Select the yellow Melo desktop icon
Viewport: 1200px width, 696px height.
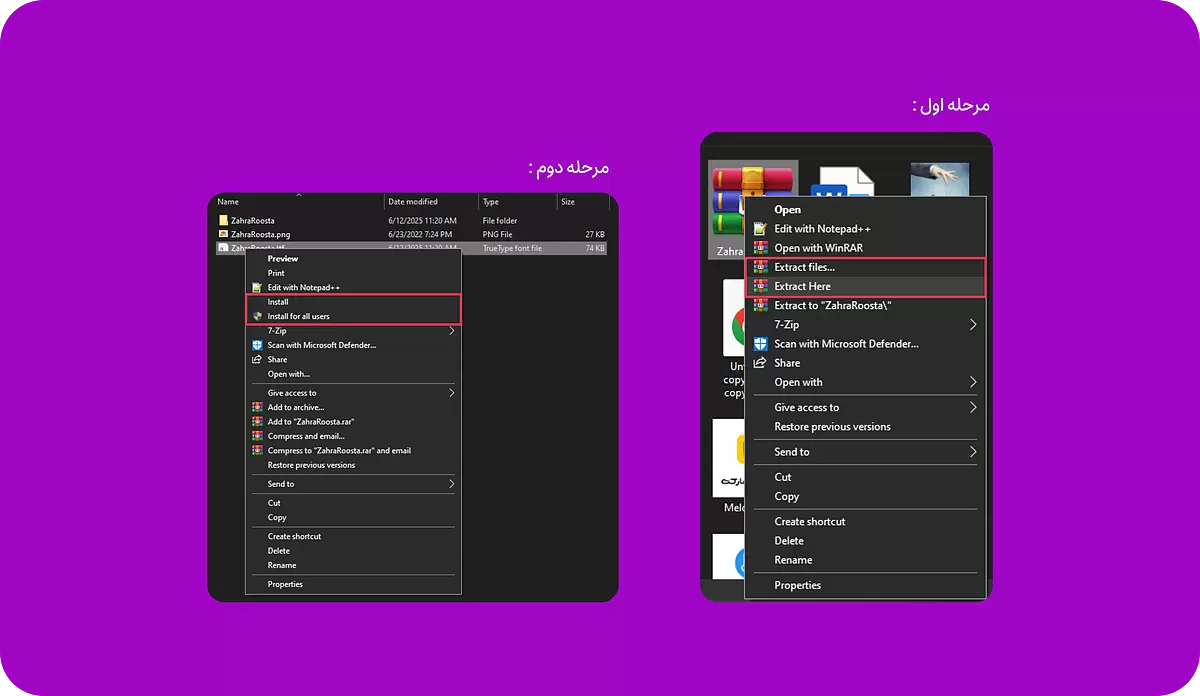[729, 458]
